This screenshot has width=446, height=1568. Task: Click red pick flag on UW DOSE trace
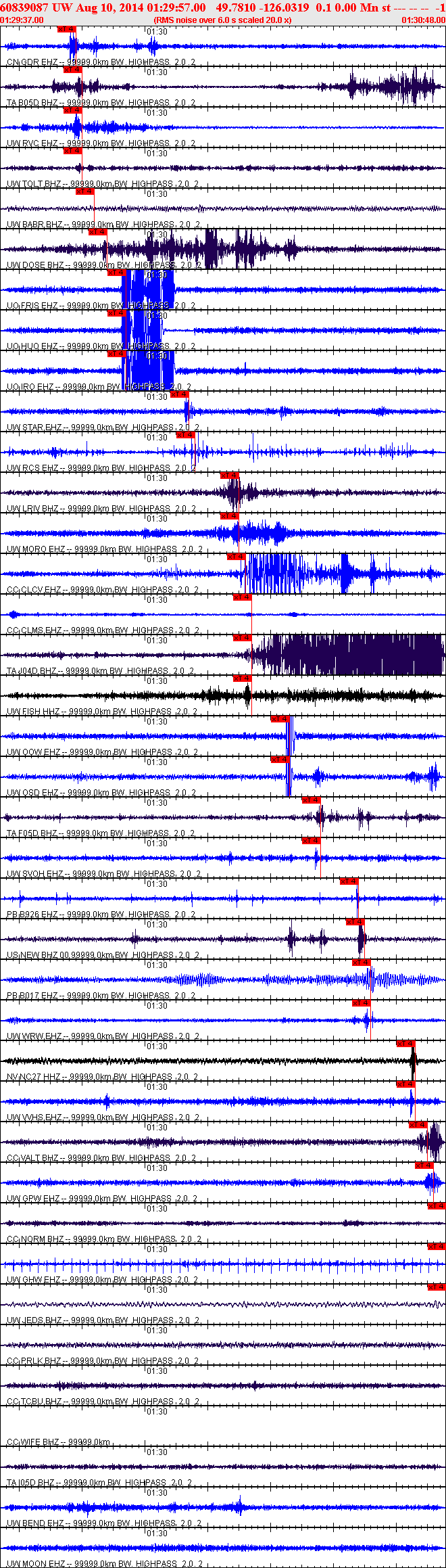coord(98,232)
